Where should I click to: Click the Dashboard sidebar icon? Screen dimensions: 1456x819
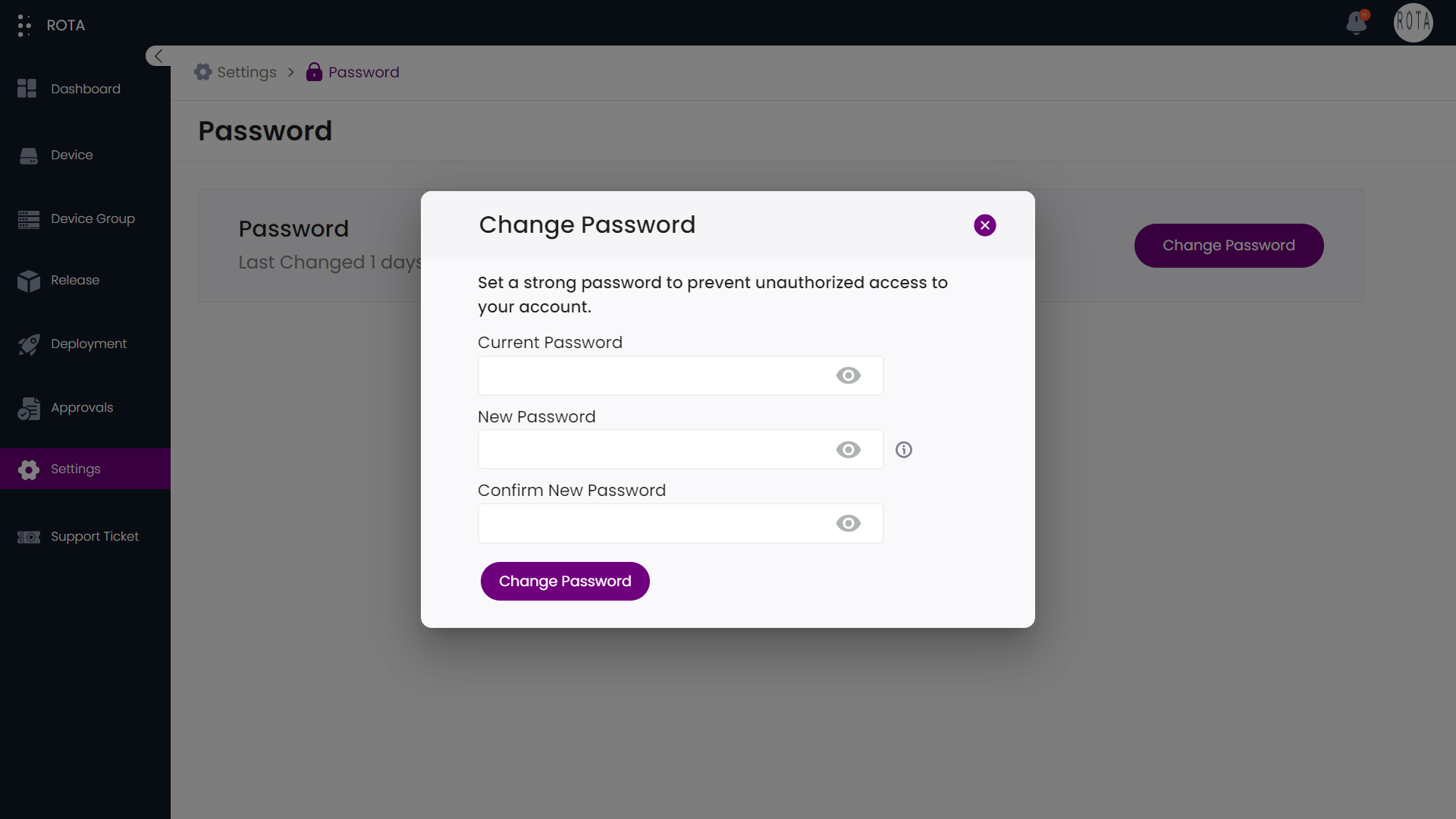[27, 89]
